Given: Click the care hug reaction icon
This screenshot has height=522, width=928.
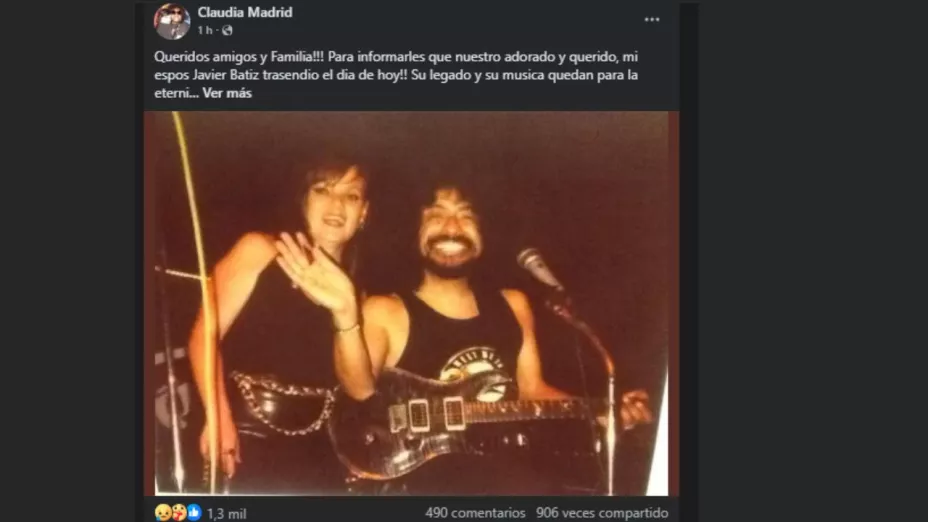Looking at the screenshot, I should point(179,513).
